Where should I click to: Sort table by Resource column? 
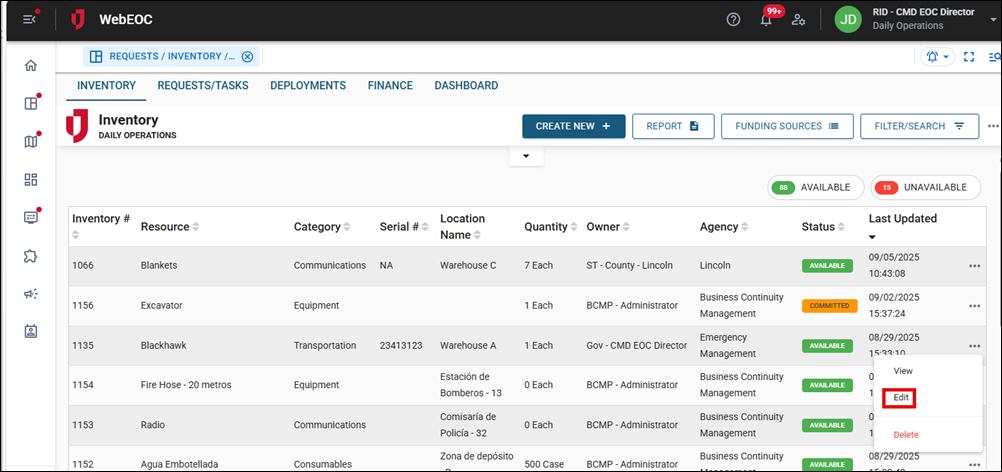170,227
